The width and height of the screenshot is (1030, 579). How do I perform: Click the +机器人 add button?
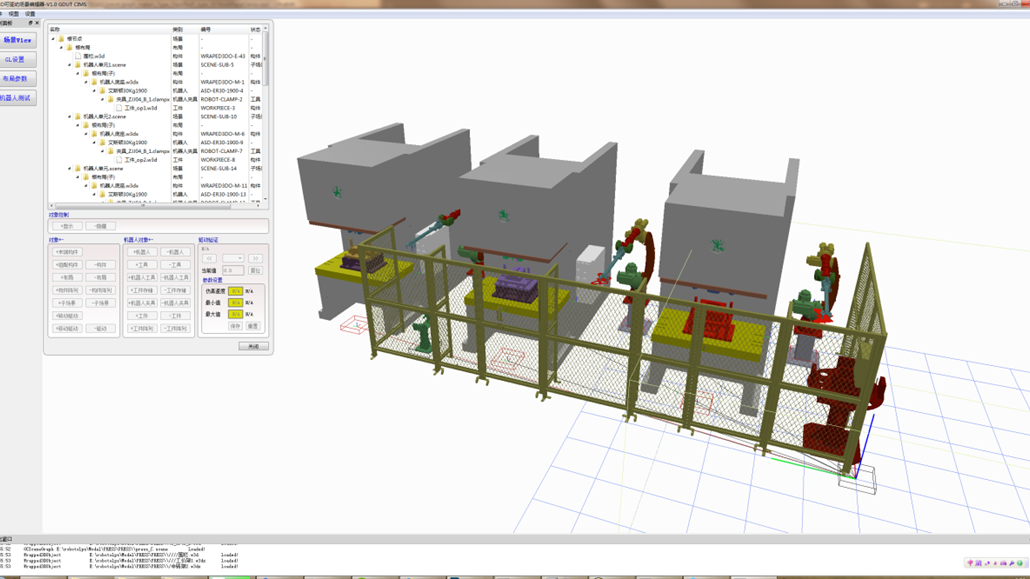click(142, 252)
